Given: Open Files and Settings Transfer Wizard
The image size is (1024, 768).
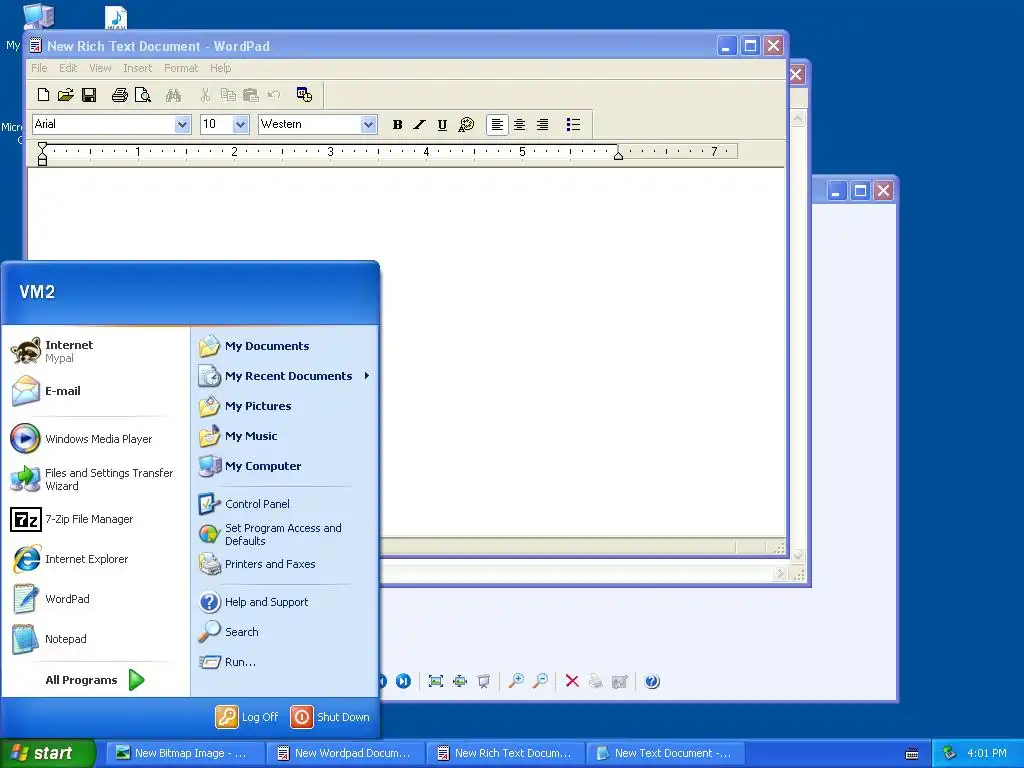Looking at the screenshot, I should coord(96,479).
